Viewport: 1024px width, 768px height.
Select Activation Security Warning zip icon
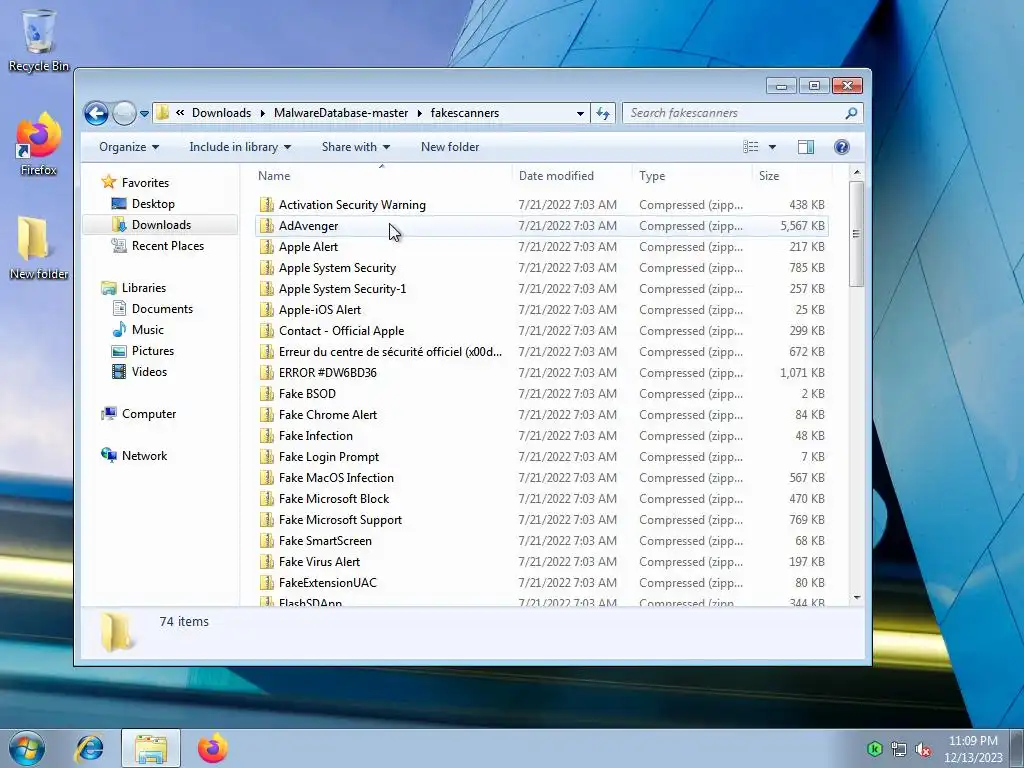(x=266, y=205)
